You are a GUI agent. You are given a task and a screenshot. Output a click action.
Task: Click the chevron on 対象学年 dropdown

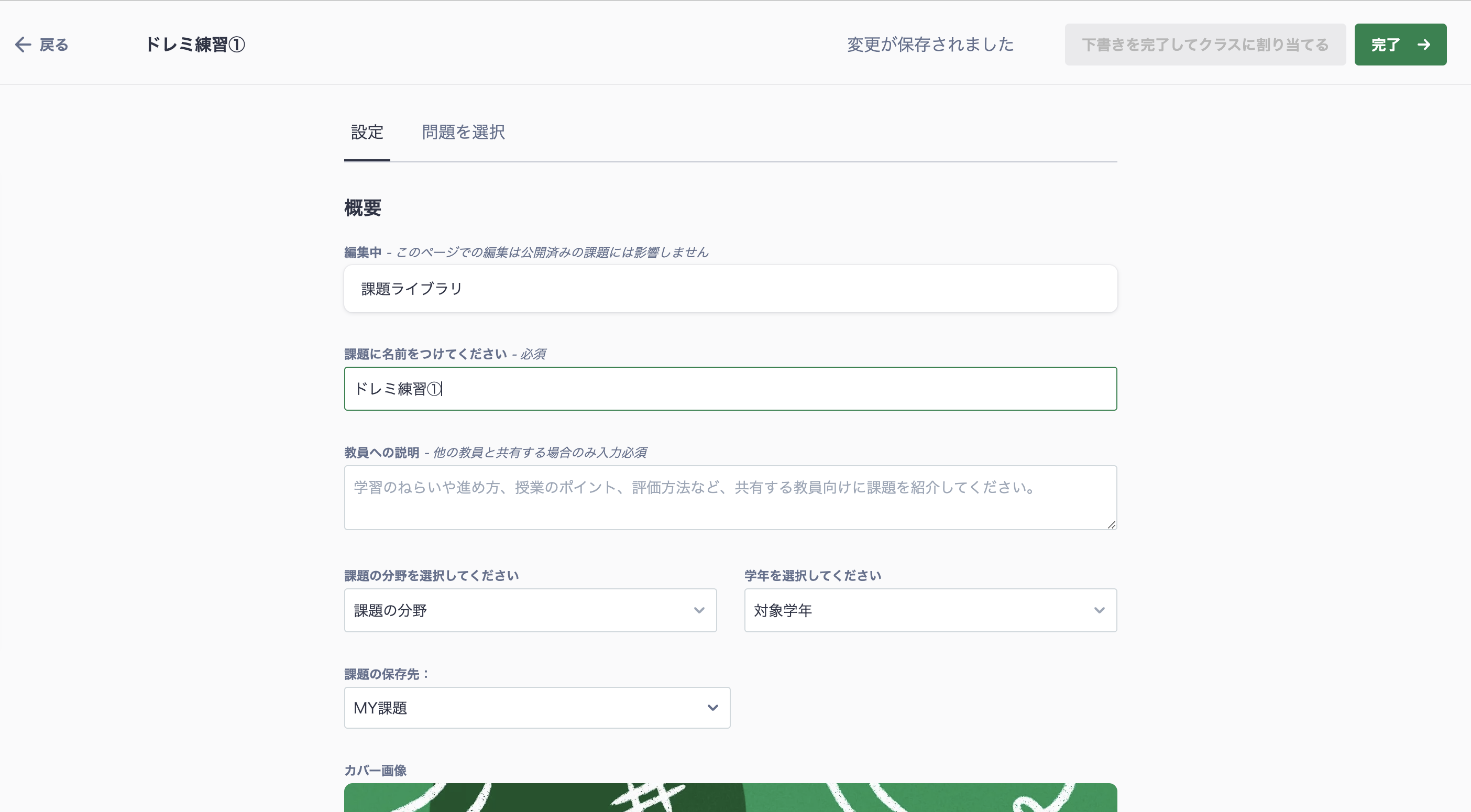point(1101,610)
